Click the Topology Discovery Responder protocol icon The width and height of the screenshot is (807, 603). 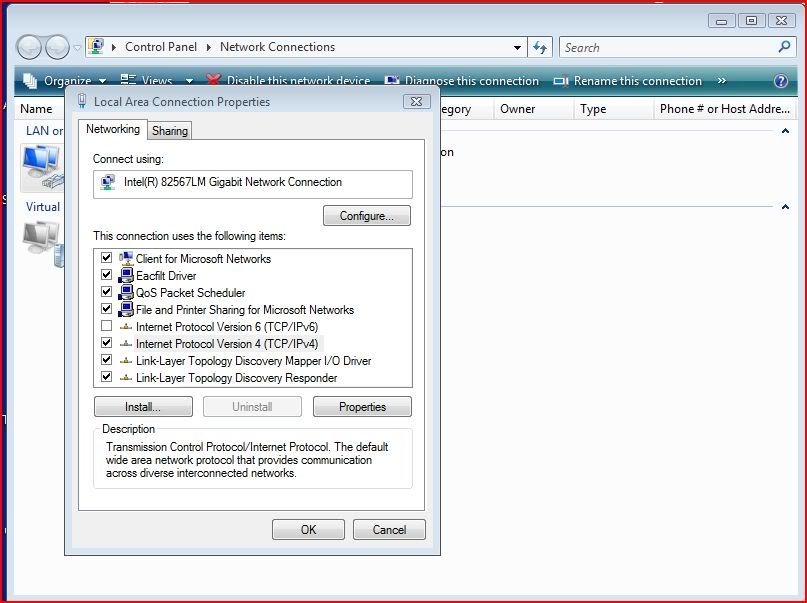point(126,378)
